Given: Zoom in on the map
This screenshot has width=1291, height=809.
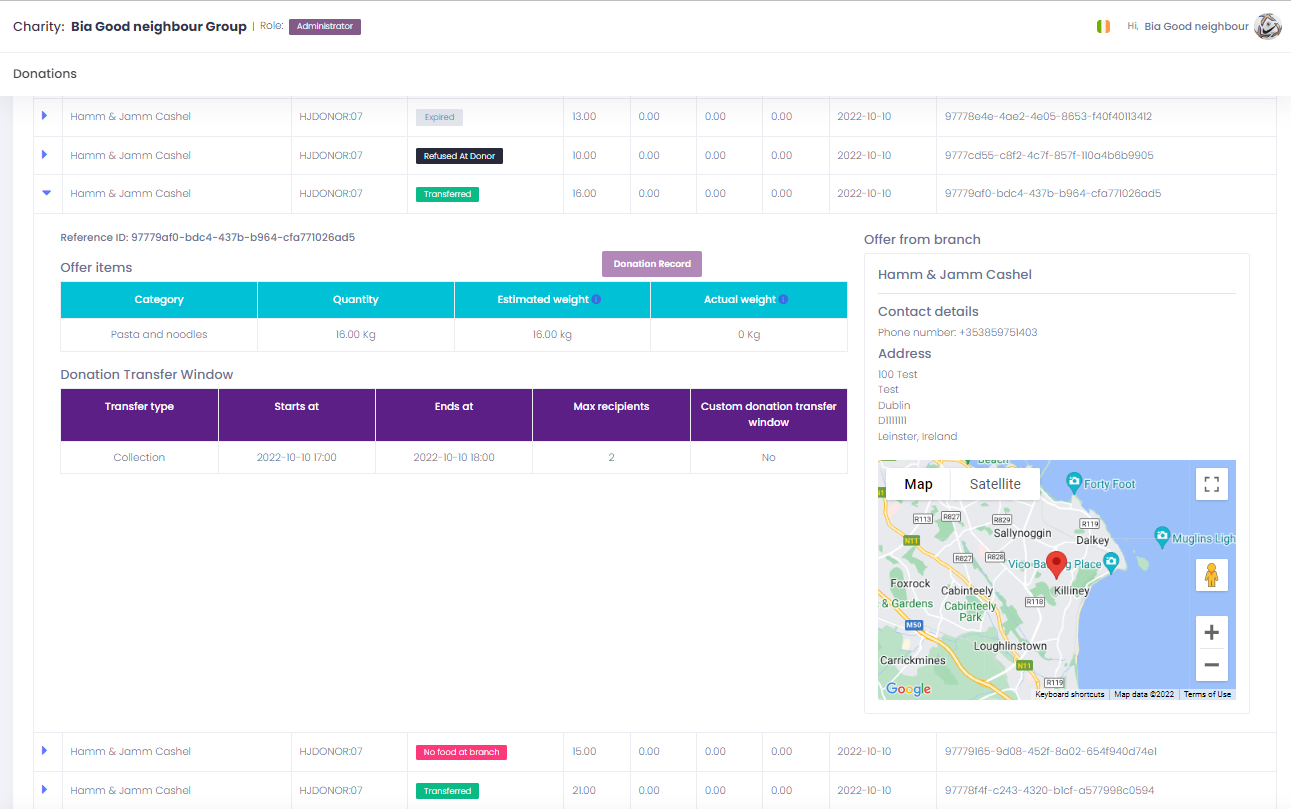Looking at the screenshot, I should click(1212, 632).
